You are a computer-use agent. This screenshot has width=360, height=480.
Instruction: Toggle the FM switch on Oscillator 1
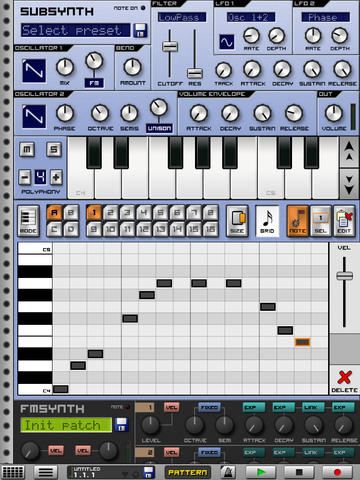pos(94,83)
